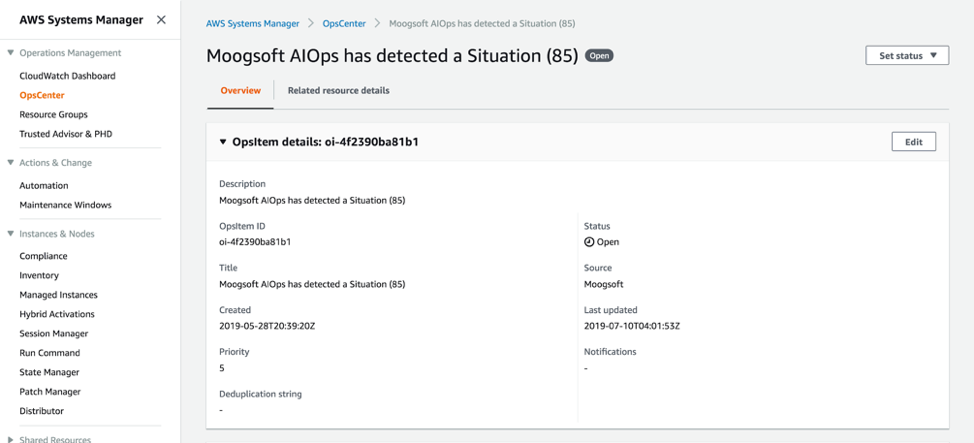Collapse the Actions & Change section
The image size is (974, 443).
pos(11,163)
